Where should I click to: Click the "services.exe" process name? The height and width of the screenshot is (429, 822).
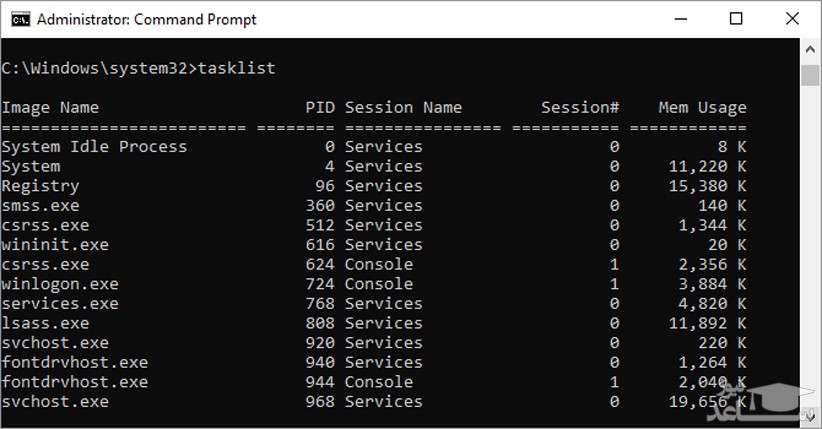[x=60, y=303]
